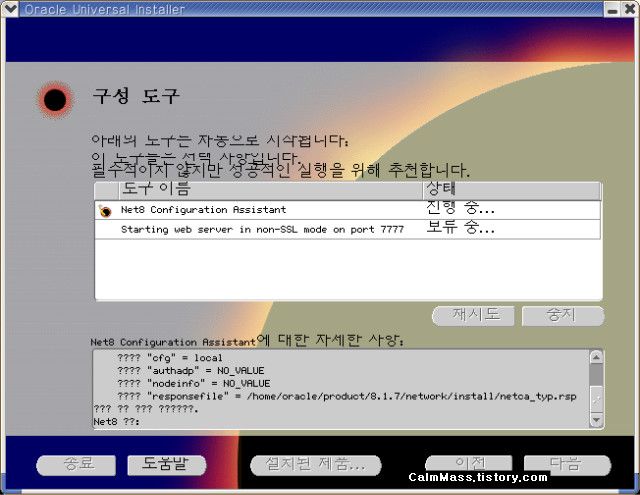Click the "authadp" = NO_VALUE log line
This screenshot has width=640, height=495.
click(191, 371)
